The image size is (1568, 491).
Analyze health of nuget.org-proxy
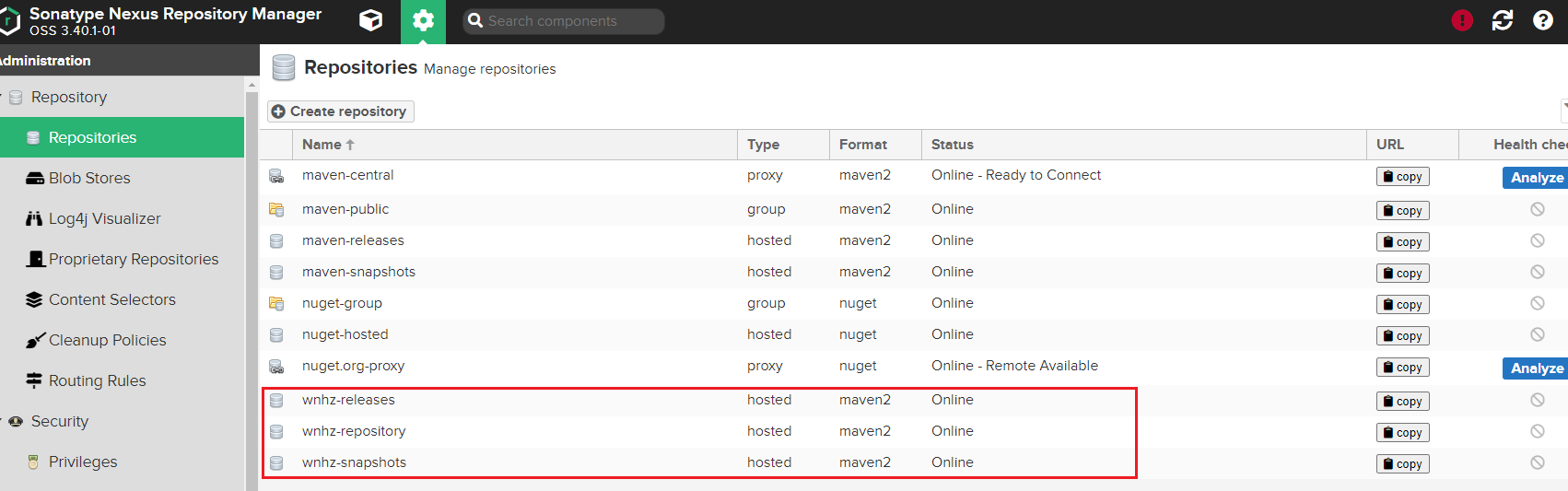(x=1536, y=368)
